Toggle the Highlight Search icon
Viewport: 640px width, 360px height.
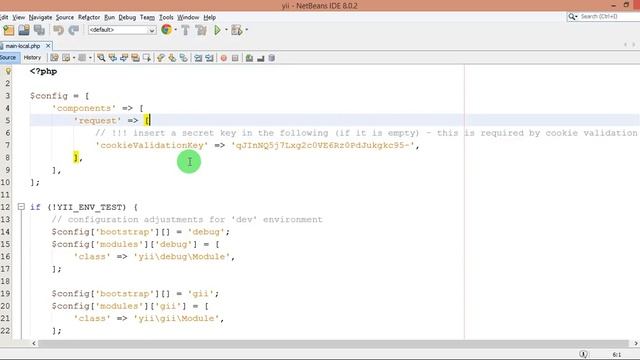(x=135, y=58)
